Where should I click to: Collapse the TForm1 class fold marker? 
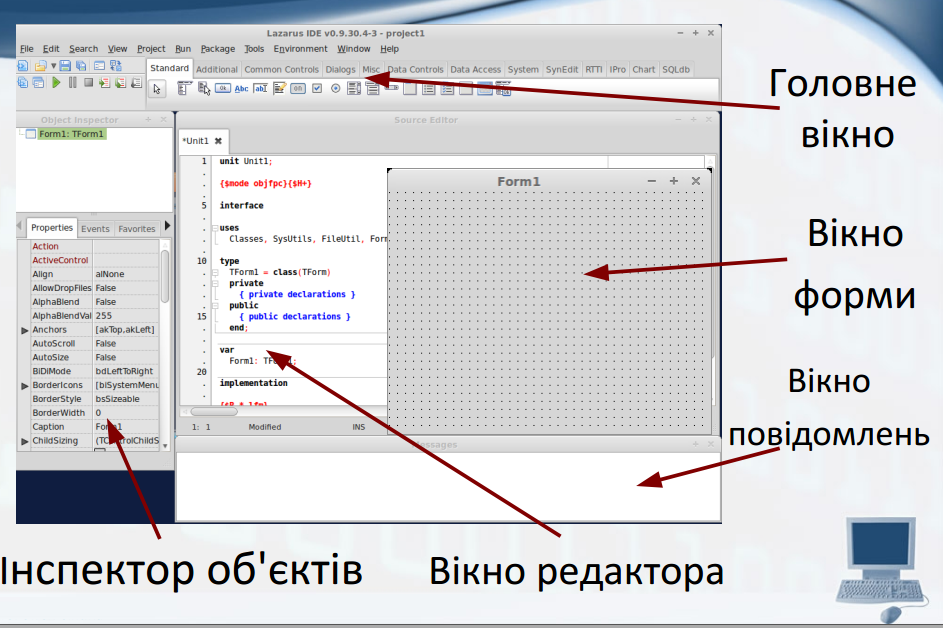click(215, 272)
